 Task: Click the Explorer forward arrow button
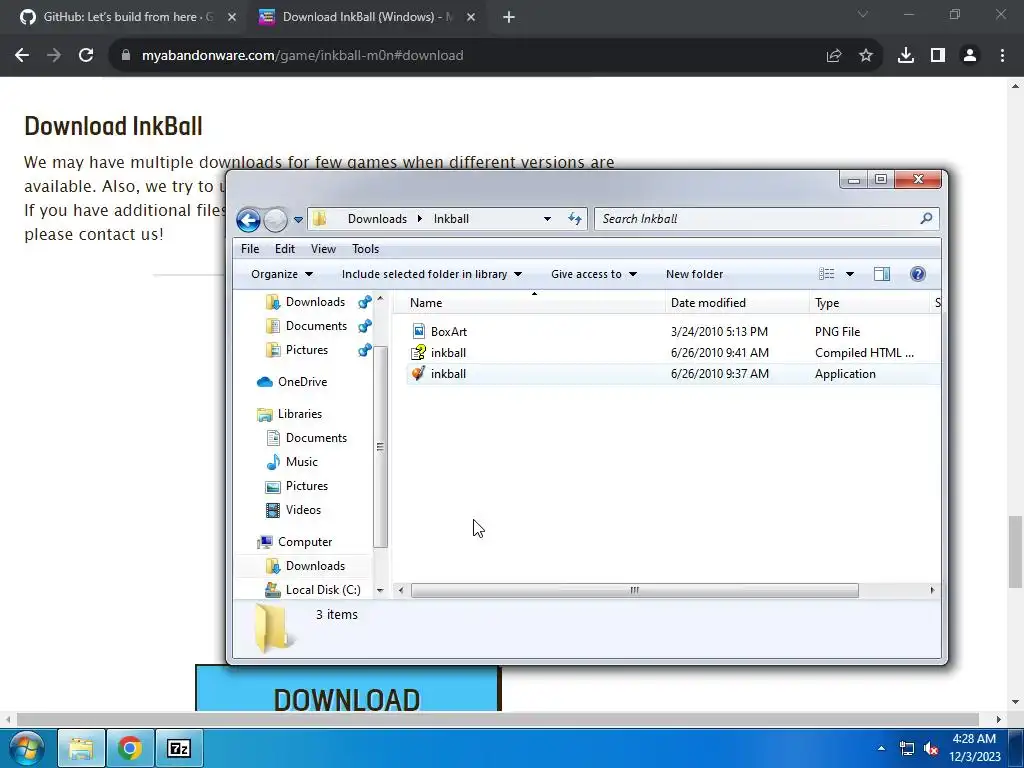click(x=276, y=219)
